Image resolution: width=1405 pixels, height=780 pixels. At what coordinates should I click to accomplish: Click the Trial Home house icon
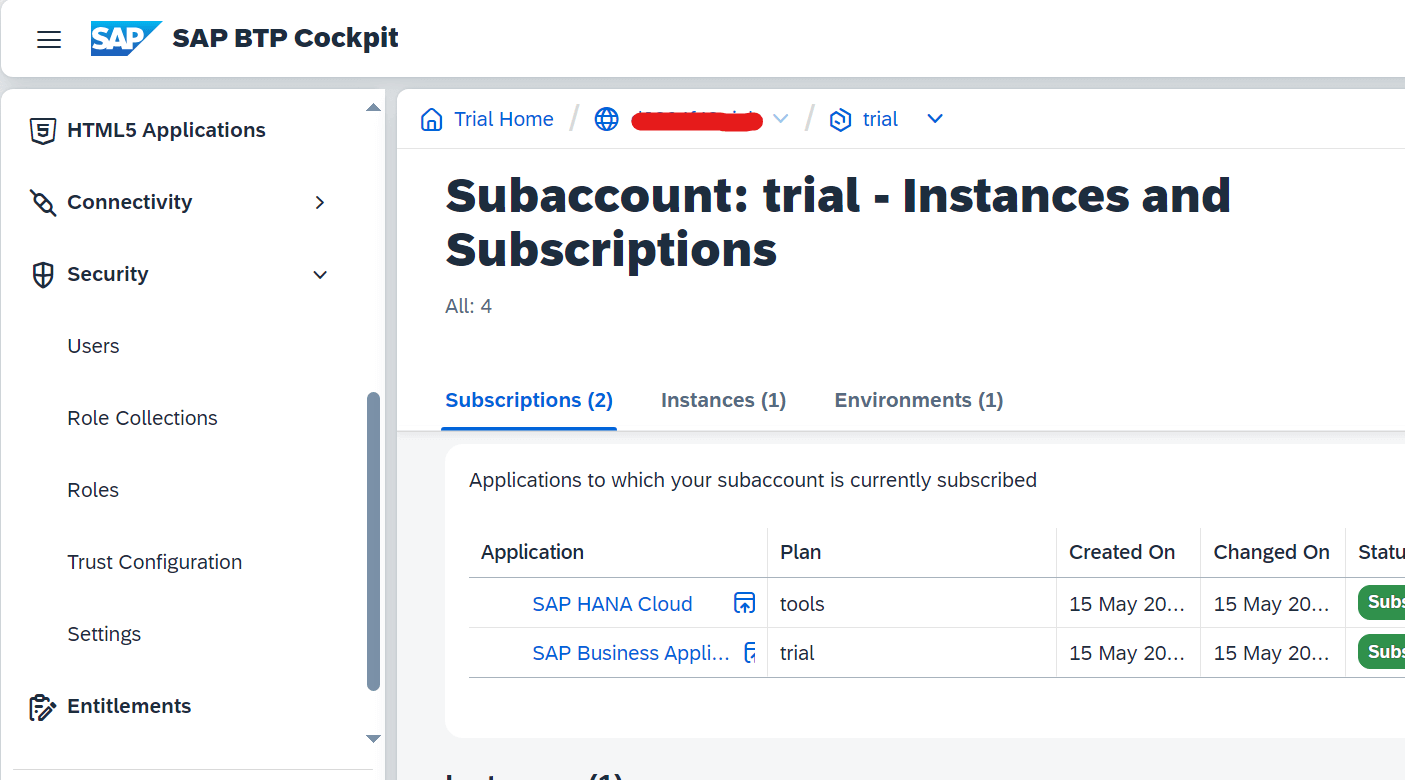431,118
